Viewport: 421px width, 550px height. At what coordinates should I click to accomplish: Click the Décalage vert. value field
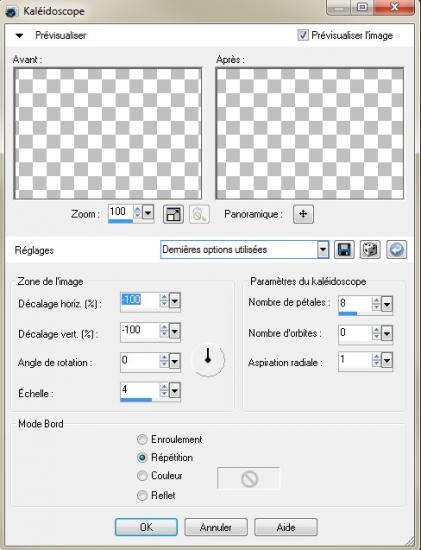140,331
